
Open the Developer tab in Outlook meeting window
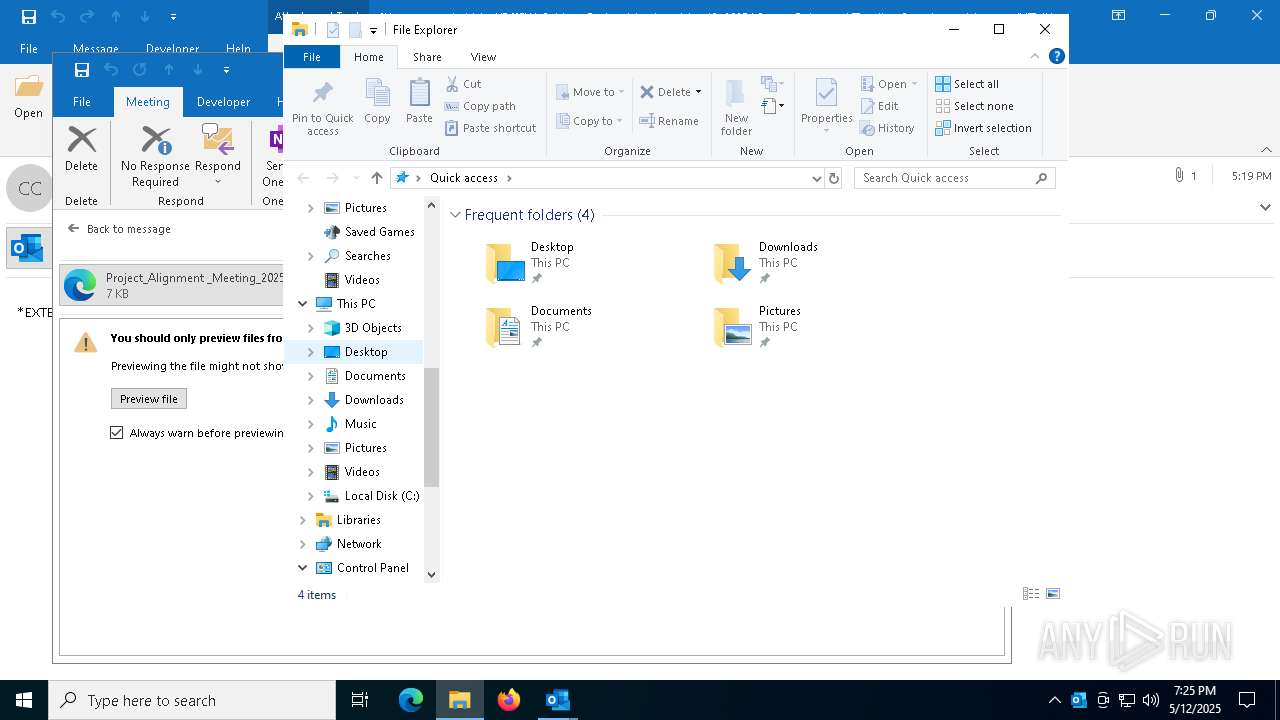click(x=223, y=102)
